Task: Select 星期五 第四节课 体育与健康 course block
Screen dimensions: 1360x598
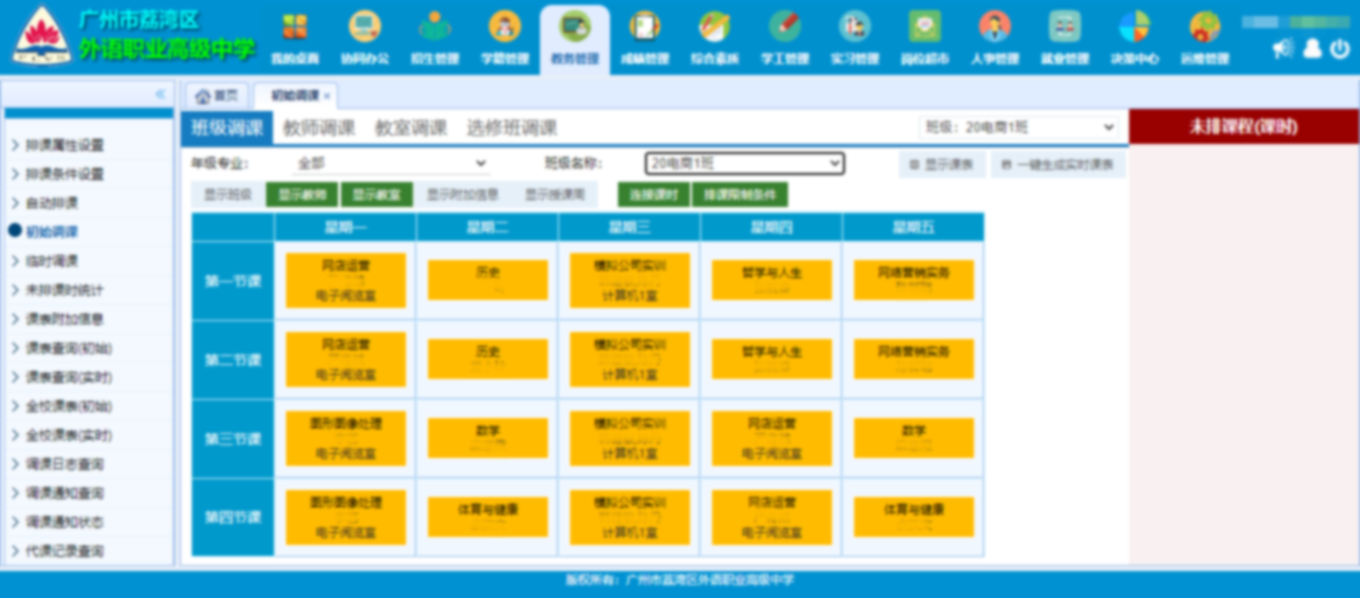Action: pyautogui.click(x=914, y=517)
